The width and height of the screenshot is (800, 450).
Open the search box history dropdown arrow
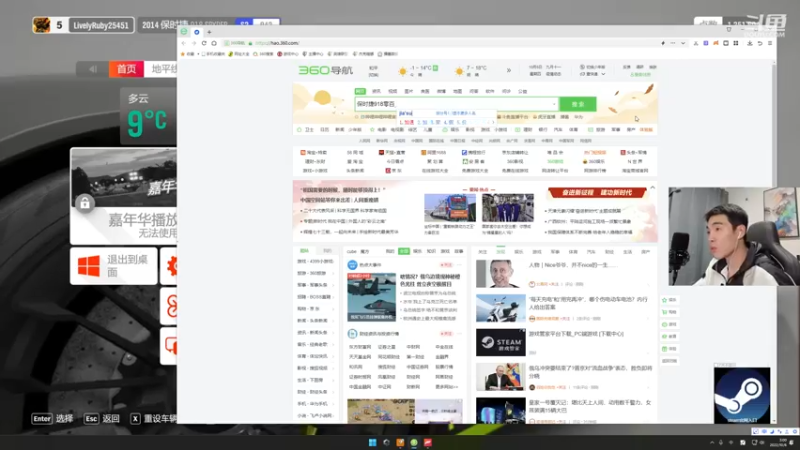pyautogui.click(x=554, y=104)
